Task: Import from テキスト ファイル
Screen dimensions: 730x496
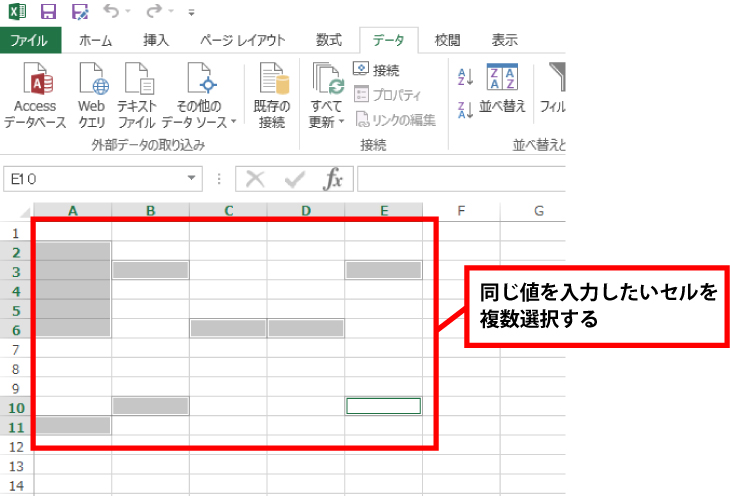Action: pyautogui.click(x=136, y=96)
